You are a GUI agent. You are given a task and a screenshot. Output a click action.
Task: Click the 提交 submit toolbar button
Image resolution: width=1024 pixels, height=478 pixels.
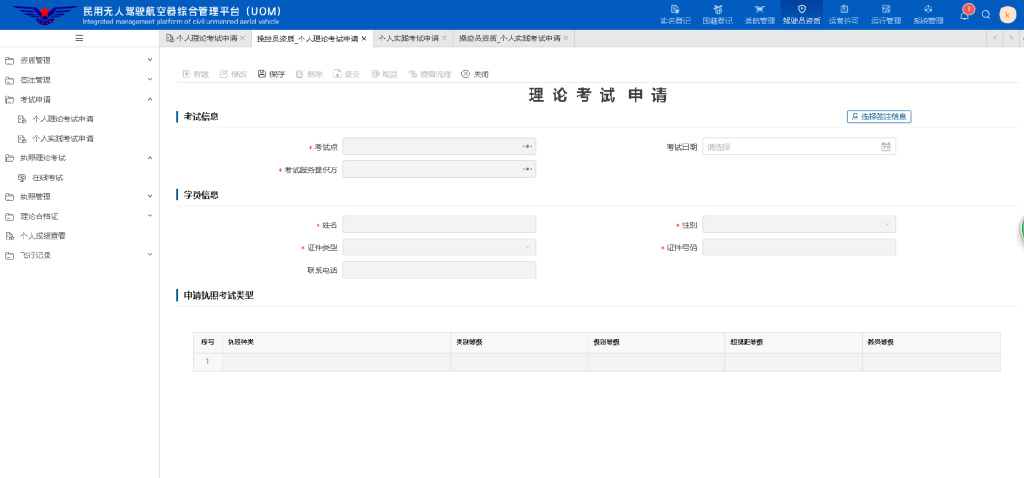pyautogui.click(x=347, y=74)
